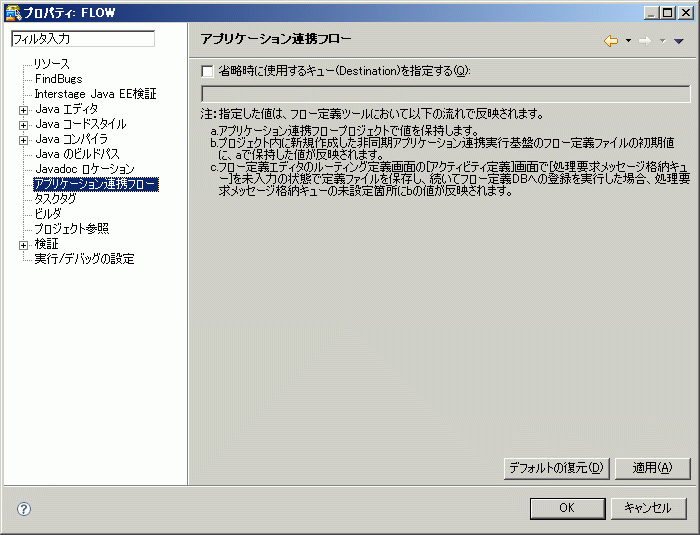Click the アプリケーション連携フロー page heading
The height and width of the screenshot is (535, 700).
(x=276, y=39)
